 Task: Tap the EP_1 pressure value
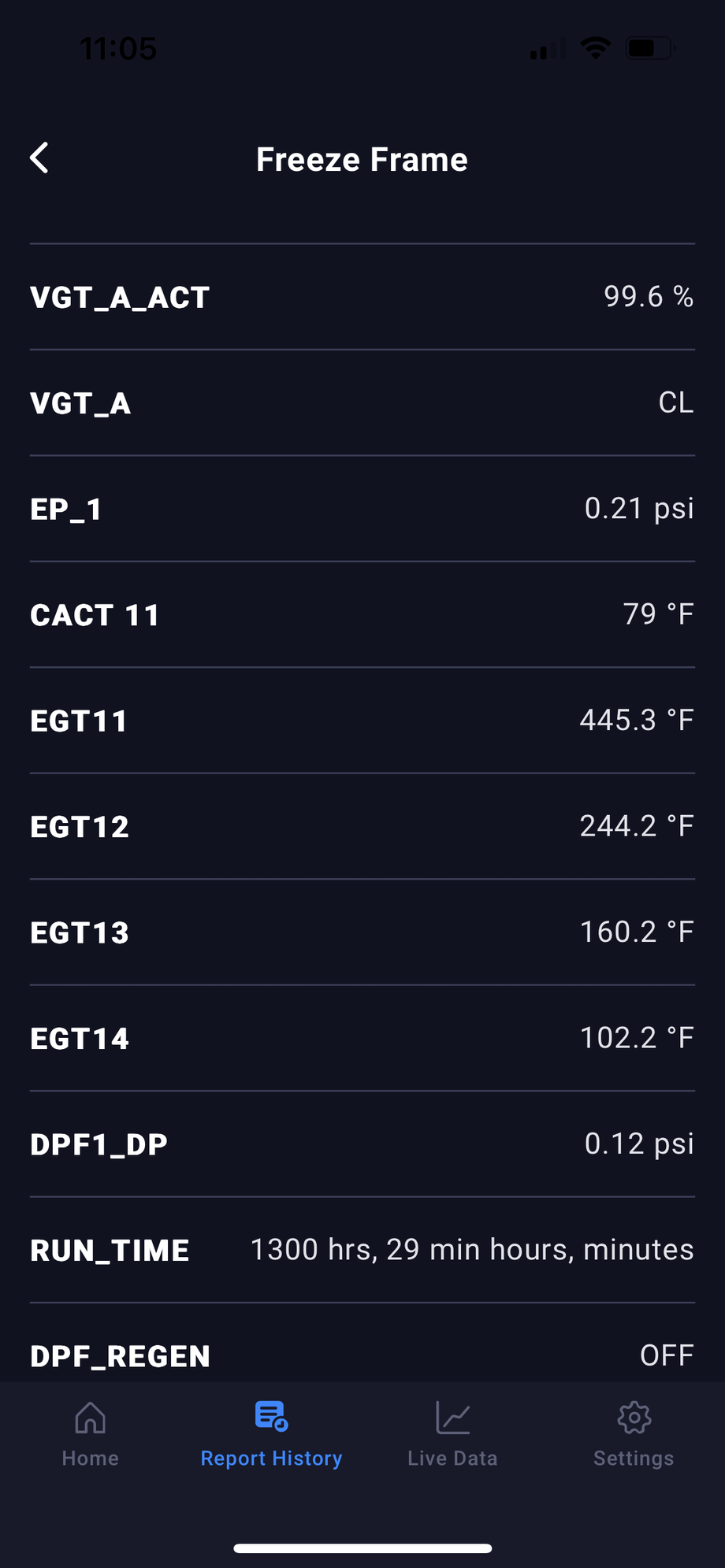coord(638,508)
